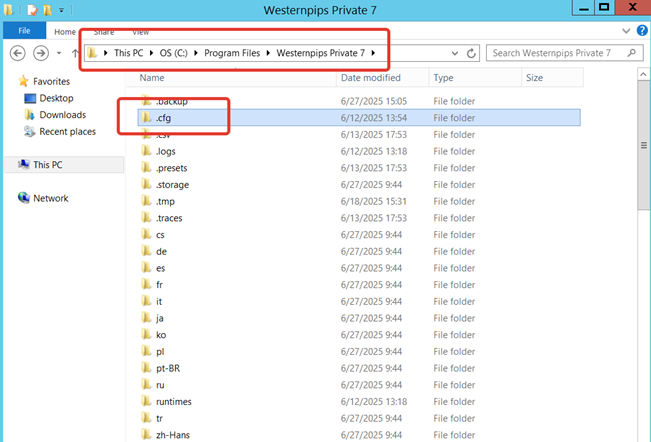Open the Customize Quick Access Toolbar dropdown
Image resolution: width=651 pixels, height=442 pixels.
[x=61, y=10]
